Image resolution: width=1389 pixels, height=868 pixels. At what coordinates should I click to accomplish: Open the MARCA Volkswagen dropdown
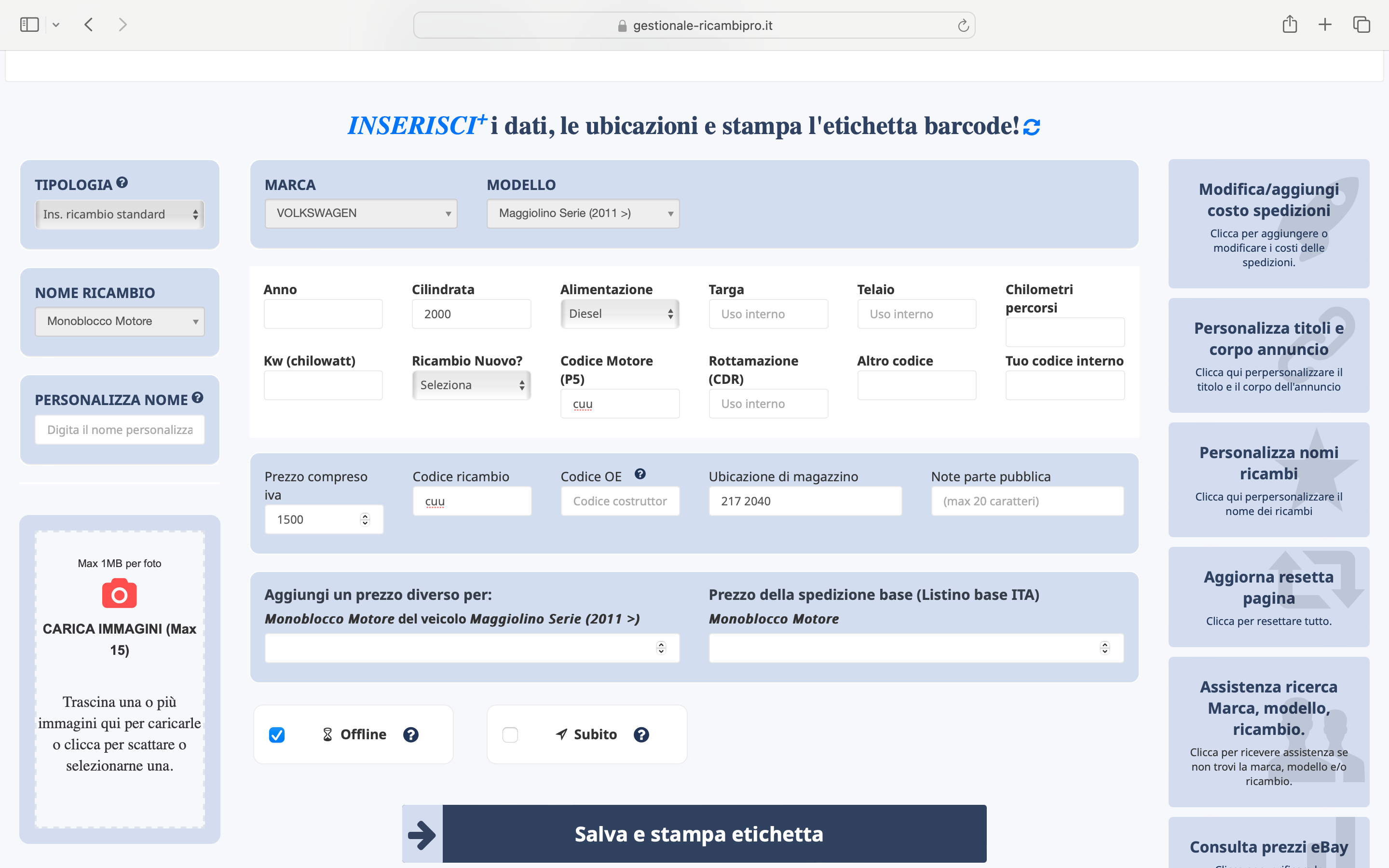pos(361,214)
